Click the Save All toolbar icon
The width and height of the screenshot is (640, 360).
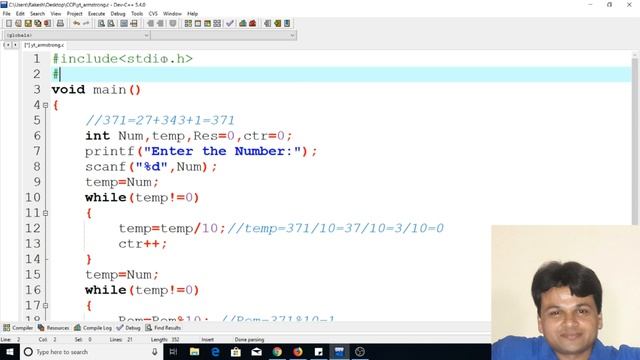(x=38, y=24)
